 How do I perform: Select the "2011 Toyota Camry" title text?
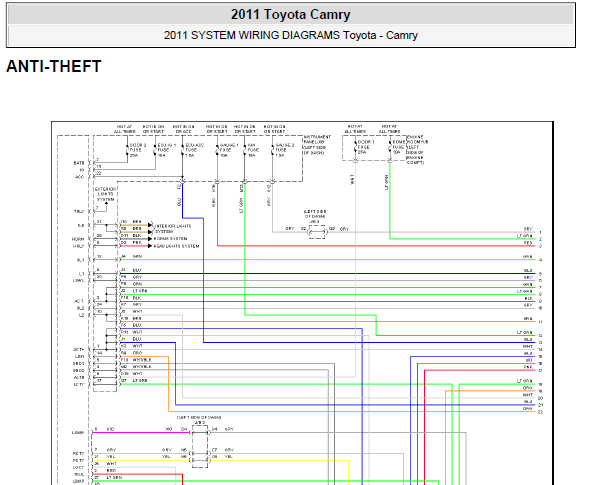(x=290, y=15)
